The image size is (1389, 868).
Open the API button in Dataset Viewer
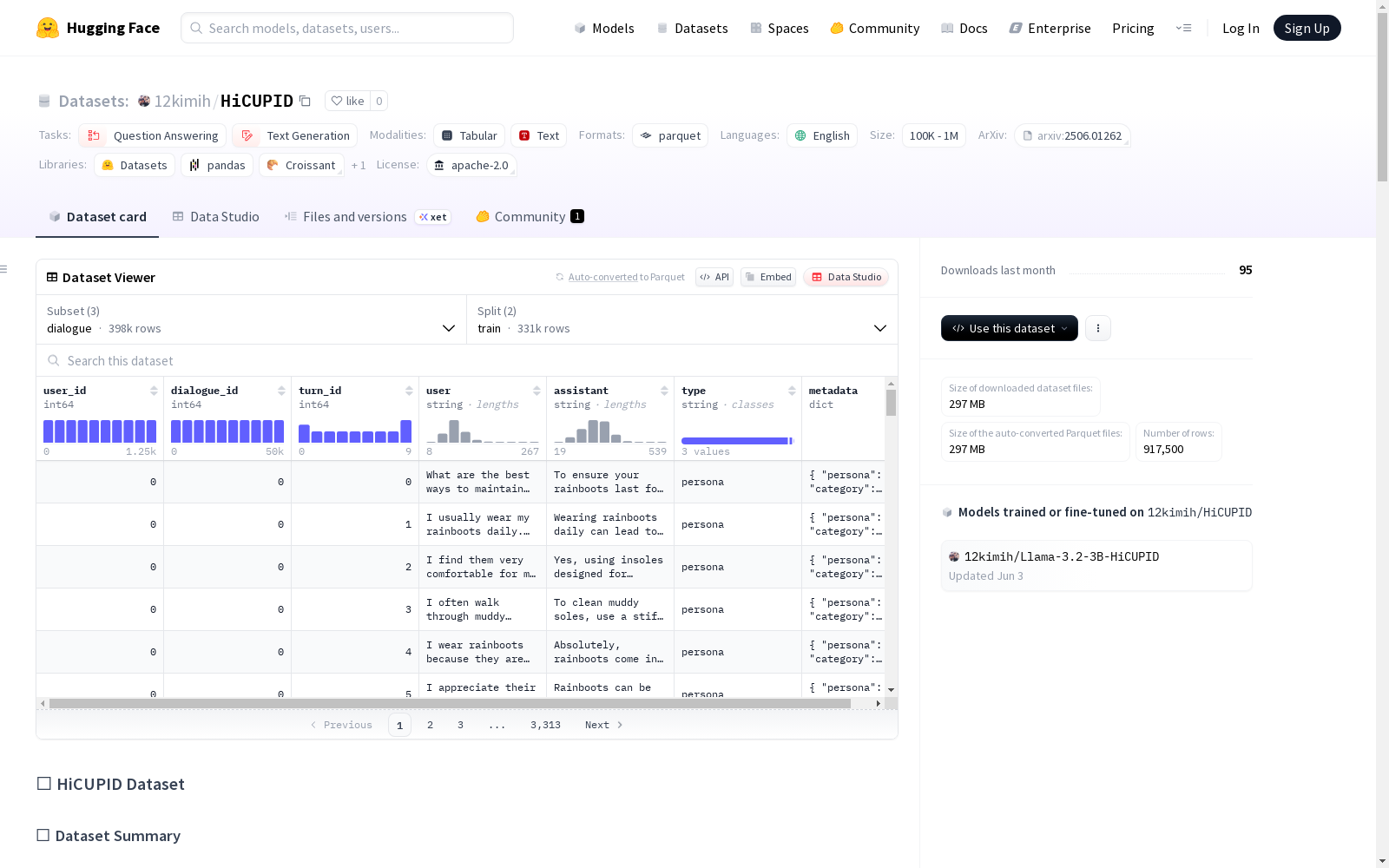coord(714,277)
